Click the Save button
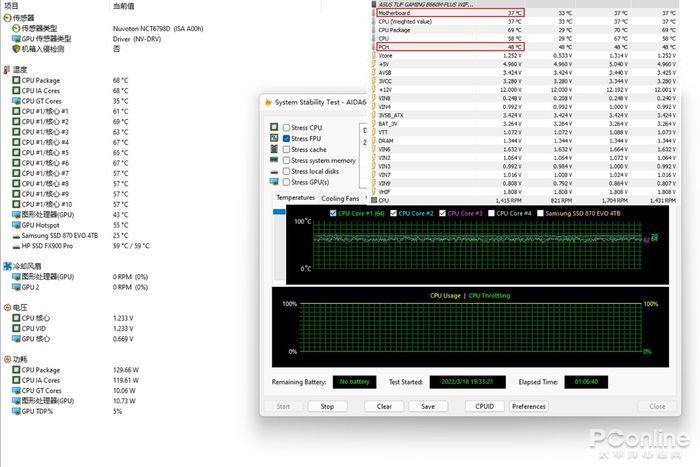The image size is (700, 467). 428,406
